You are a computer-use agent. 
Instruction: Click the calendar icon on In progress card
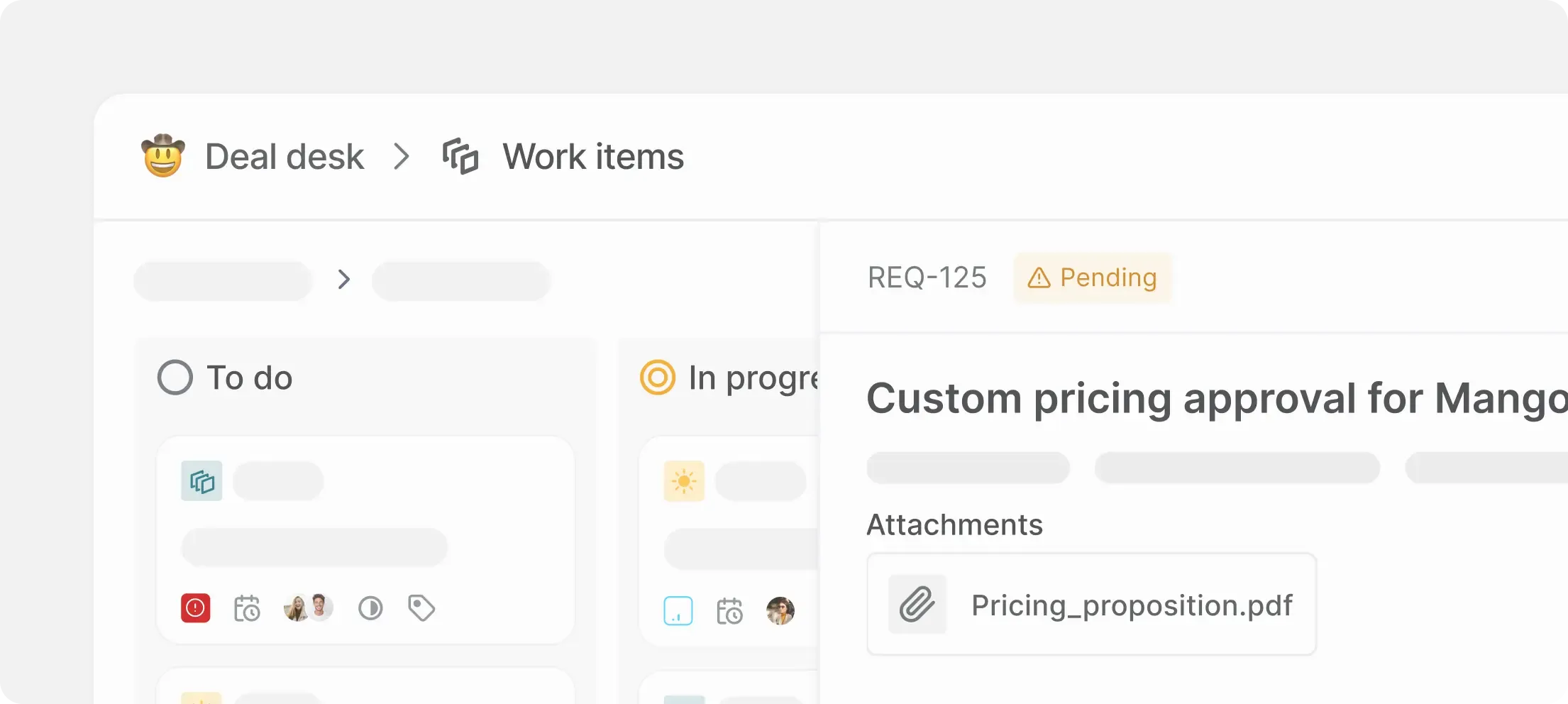(x=729, y=610)
